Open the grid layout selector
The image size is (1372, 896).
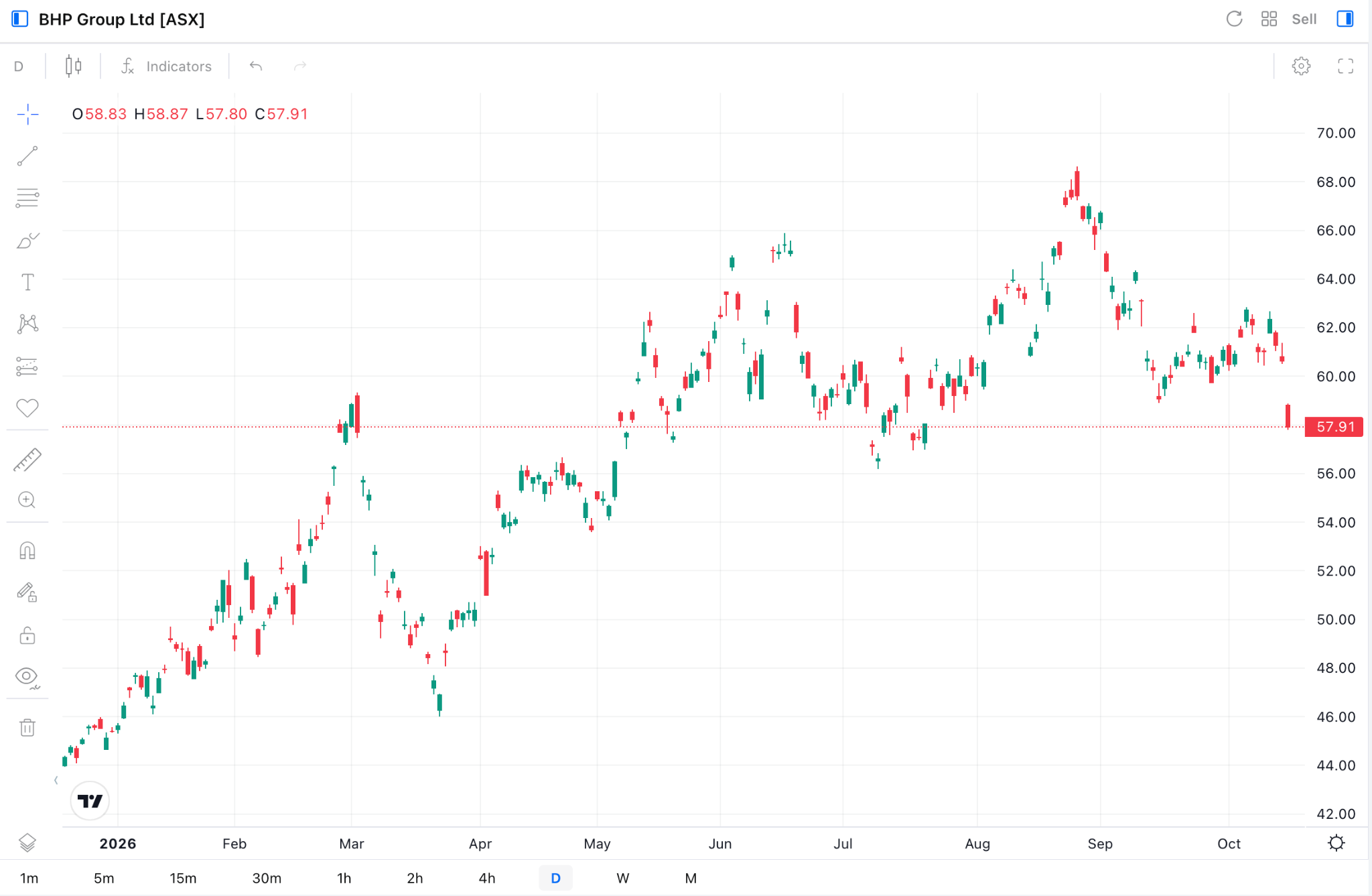tap(1269, 19)
